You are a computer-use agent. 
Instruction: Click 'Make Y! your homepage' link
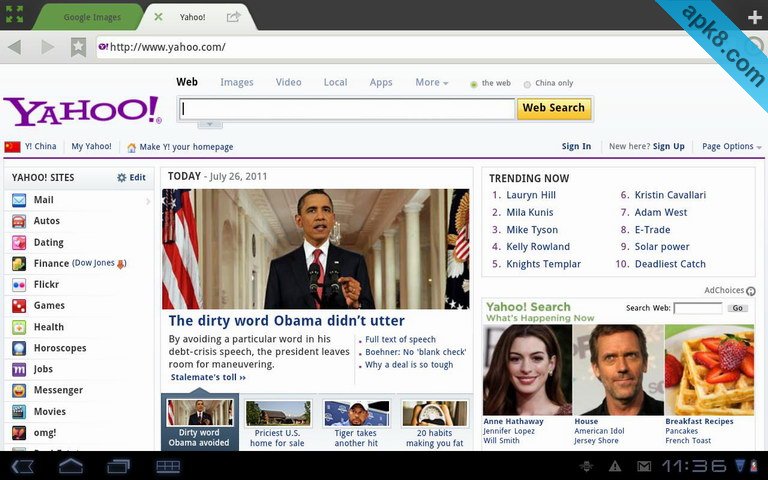186,147
